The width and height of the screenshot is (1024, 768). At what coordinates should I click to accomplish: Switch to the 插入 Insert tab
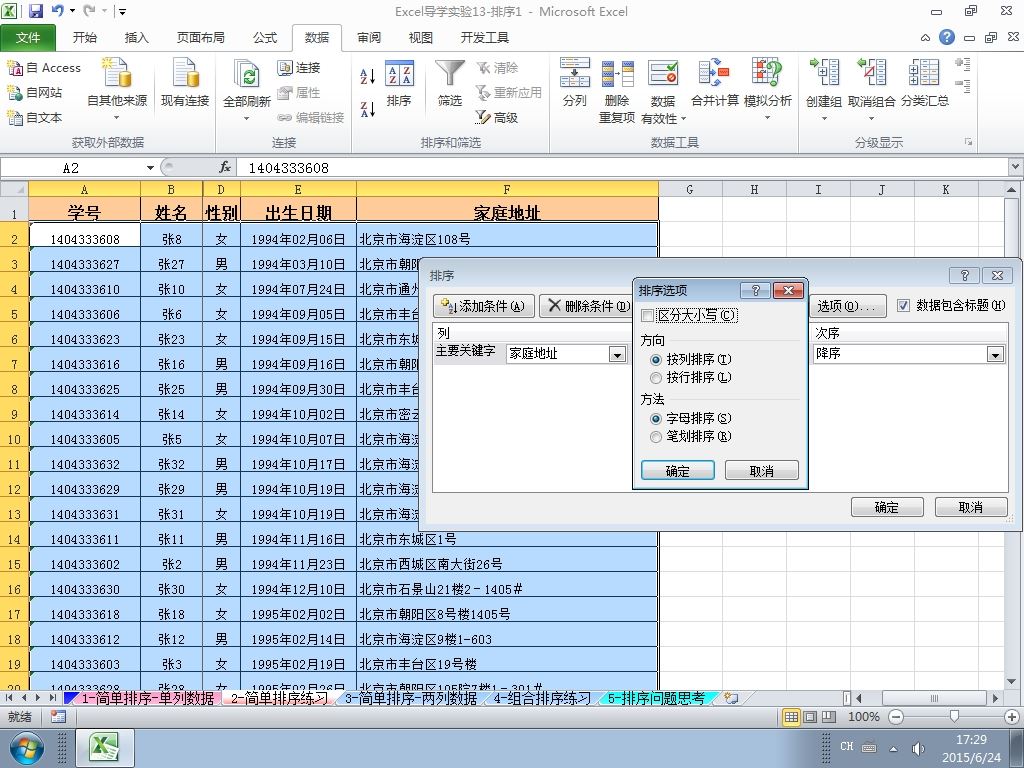tap(136, 38)
